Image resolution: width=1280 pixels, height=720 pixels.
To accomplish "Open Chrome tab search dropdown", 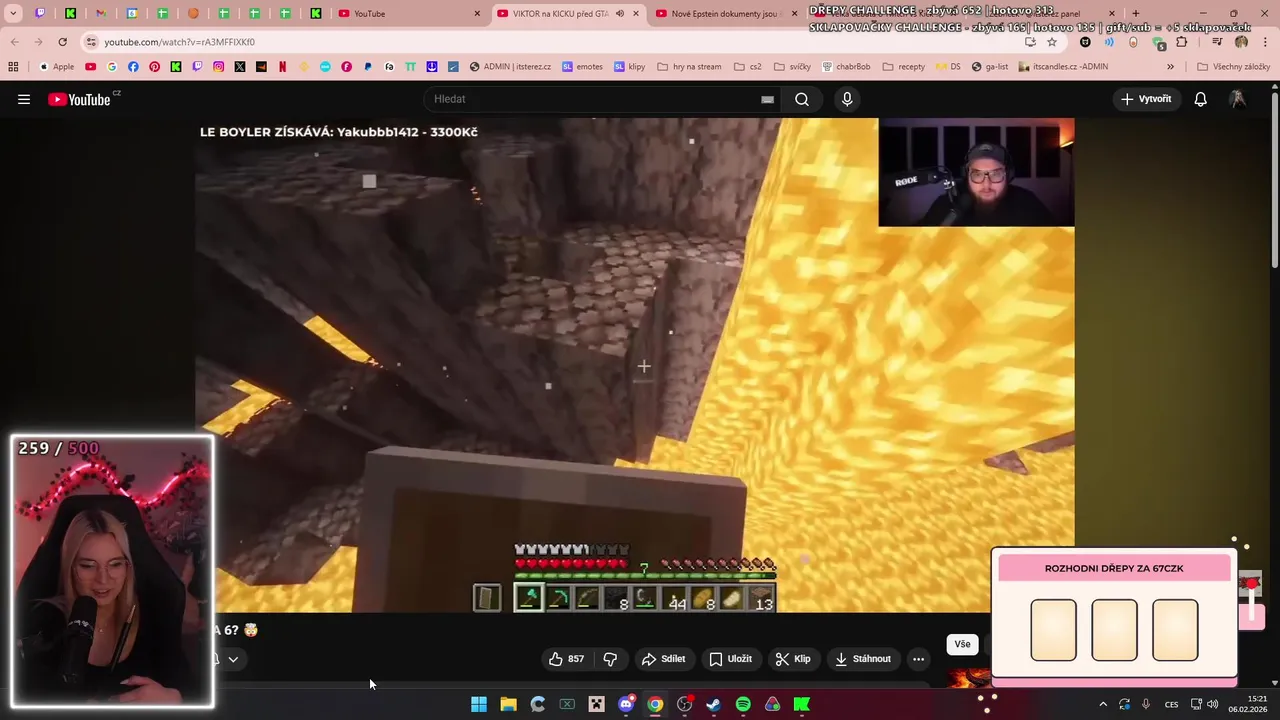I will (x=13, y=14).
